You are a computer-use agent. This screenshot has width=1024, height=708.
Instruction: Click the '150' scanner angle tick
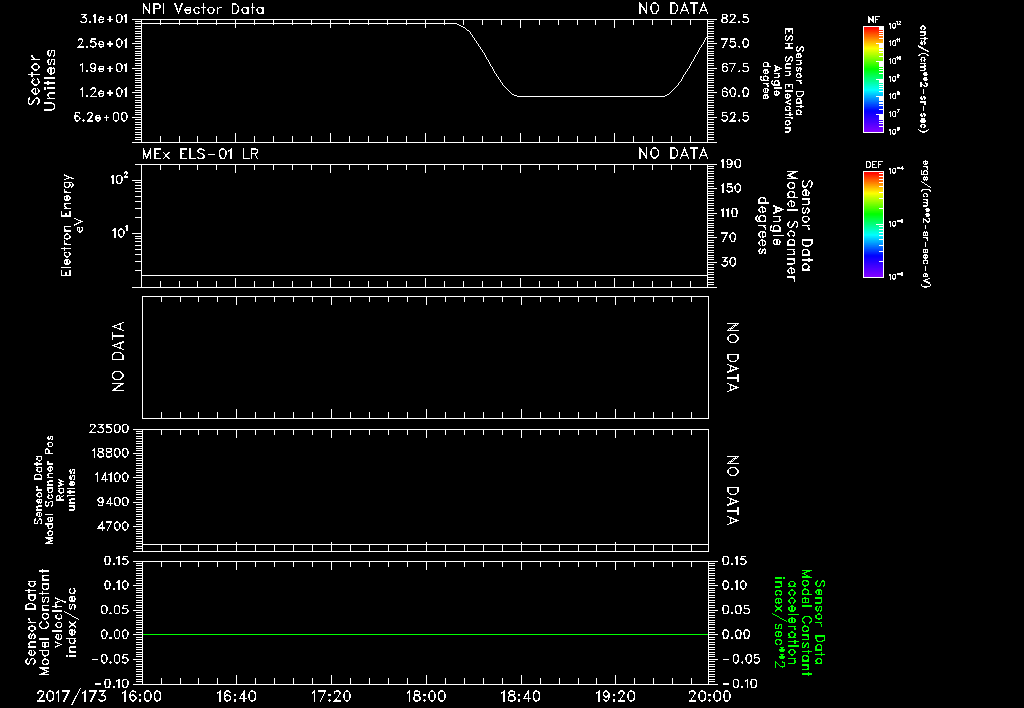(731, 188)
